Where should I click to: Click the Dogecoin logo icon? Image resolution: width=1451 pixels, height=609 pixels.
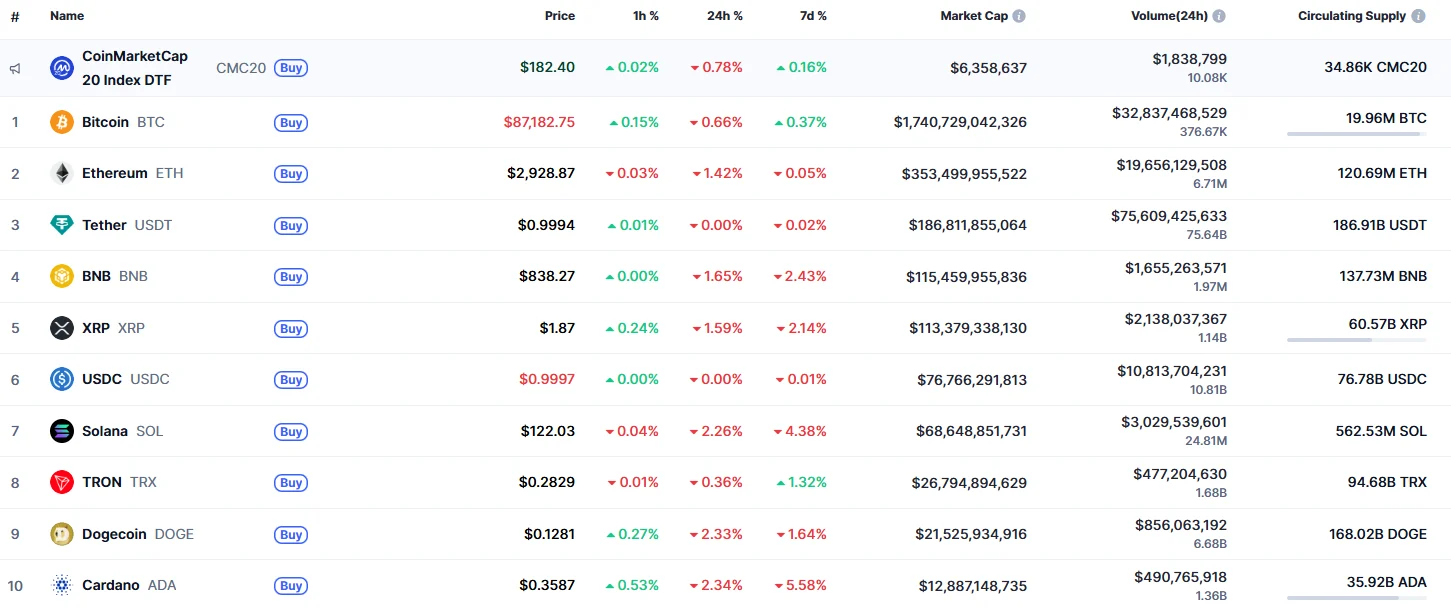tap(62, 534)
